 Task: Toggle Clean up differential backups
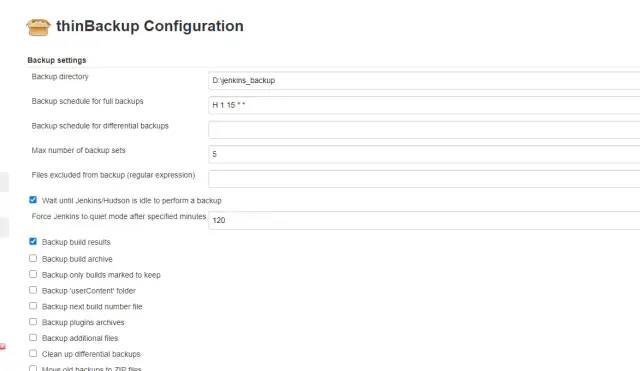(33, 353)
